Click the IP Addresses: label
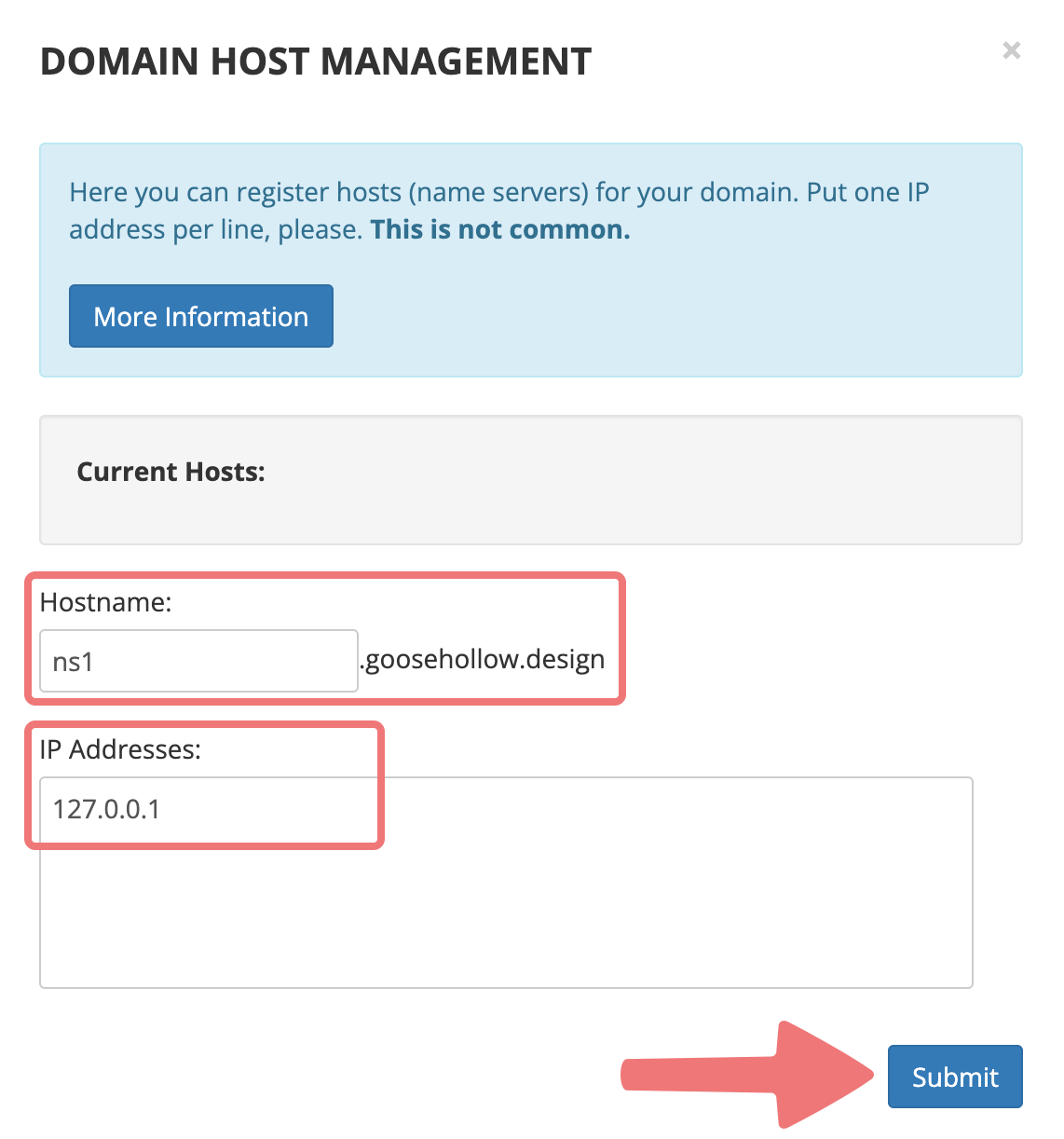Screen dimensions: 1064x1139 tap(120, 749)
